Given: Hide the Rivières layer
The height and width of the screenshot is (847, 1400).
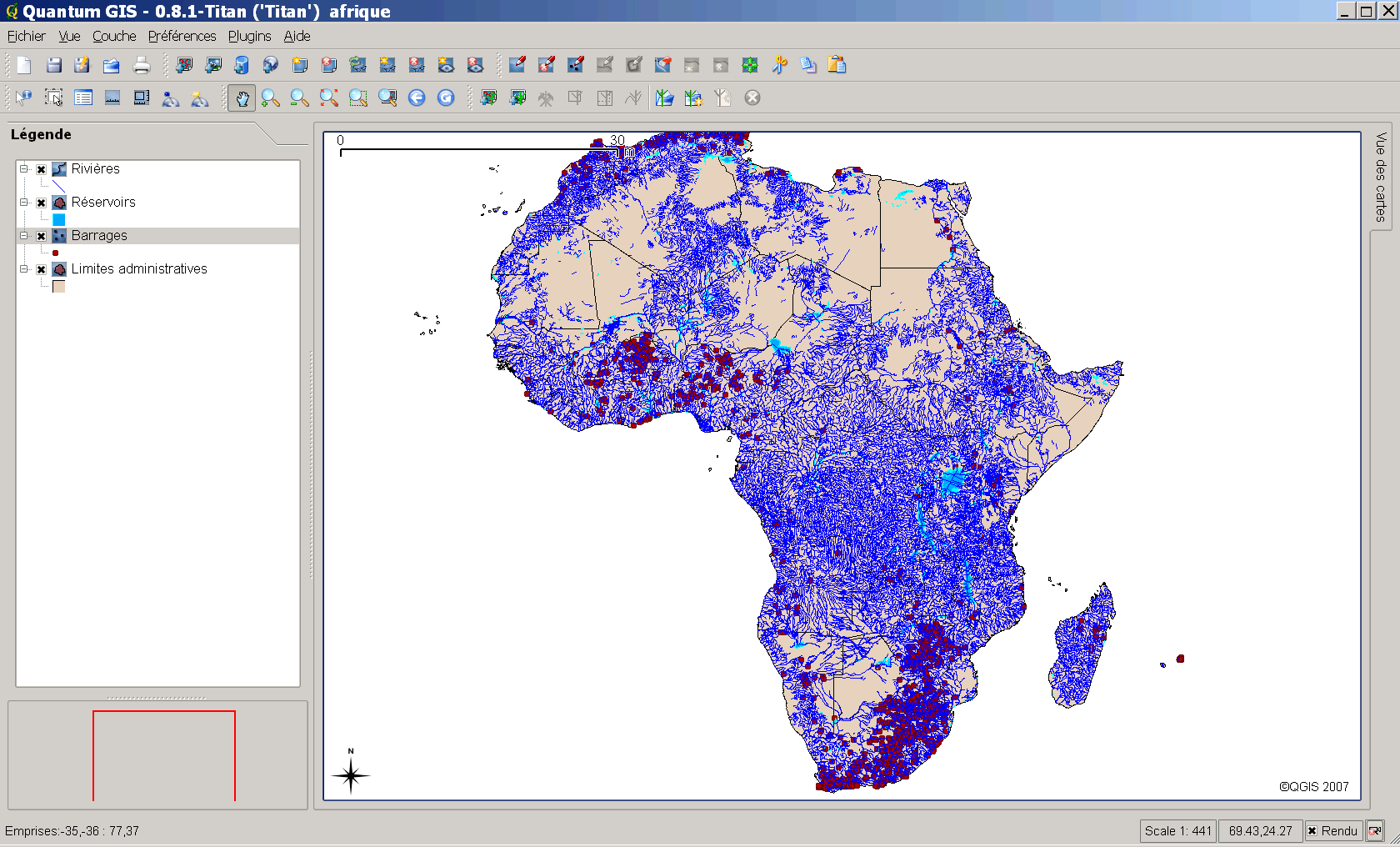Looking at the screenshot, I should (40, 168).
